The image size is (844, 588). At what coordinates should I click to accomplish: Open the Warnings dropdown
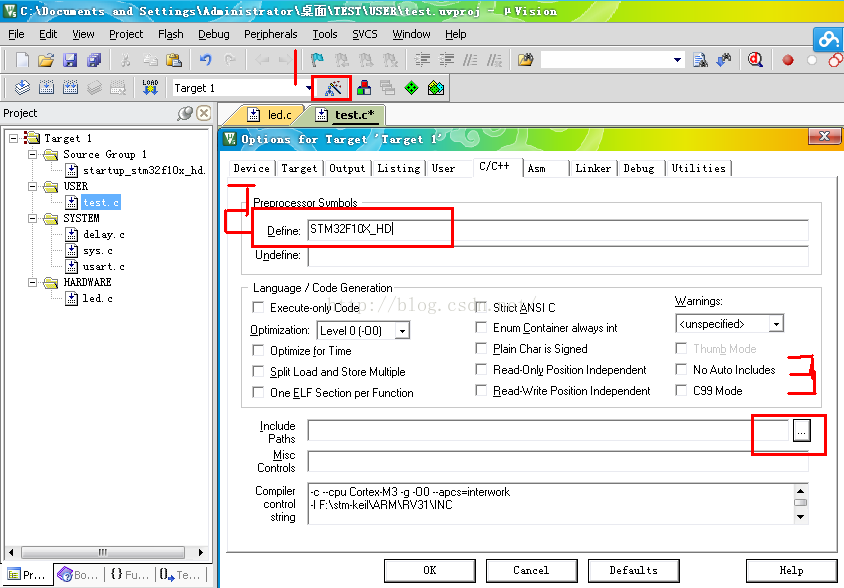[x=776, y=324]
